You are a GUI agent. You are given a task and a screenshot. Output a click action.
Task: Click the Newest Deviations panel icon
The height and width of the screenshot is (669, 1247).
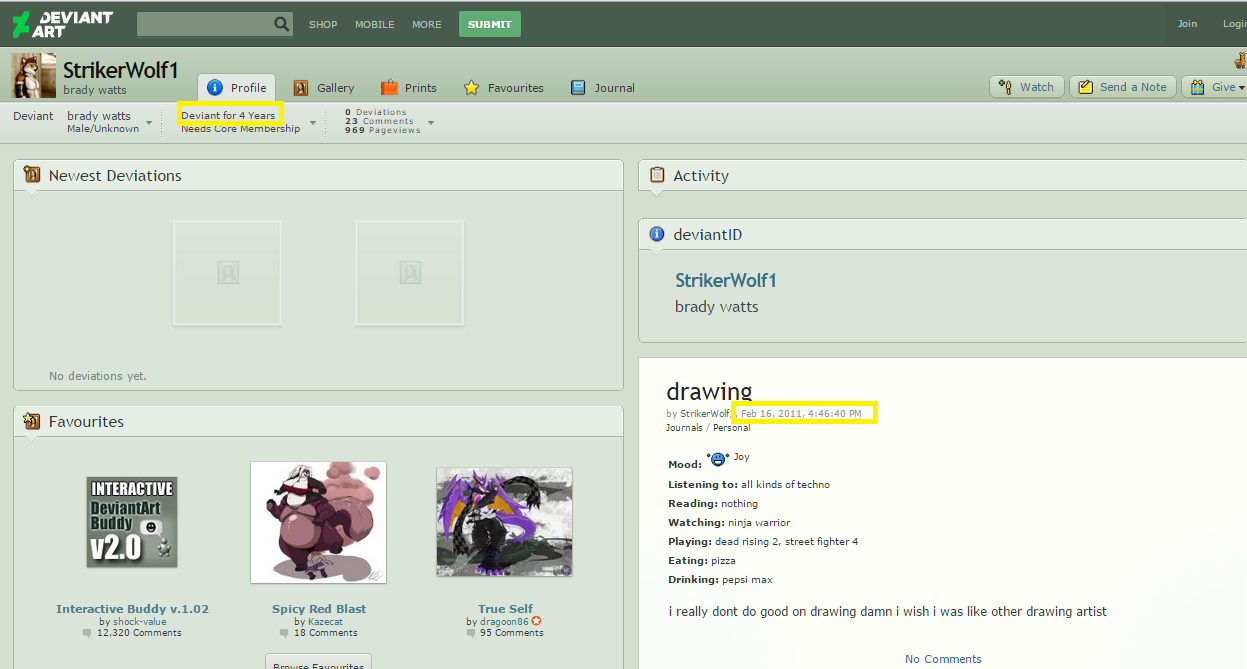click(x=31, y=175)
